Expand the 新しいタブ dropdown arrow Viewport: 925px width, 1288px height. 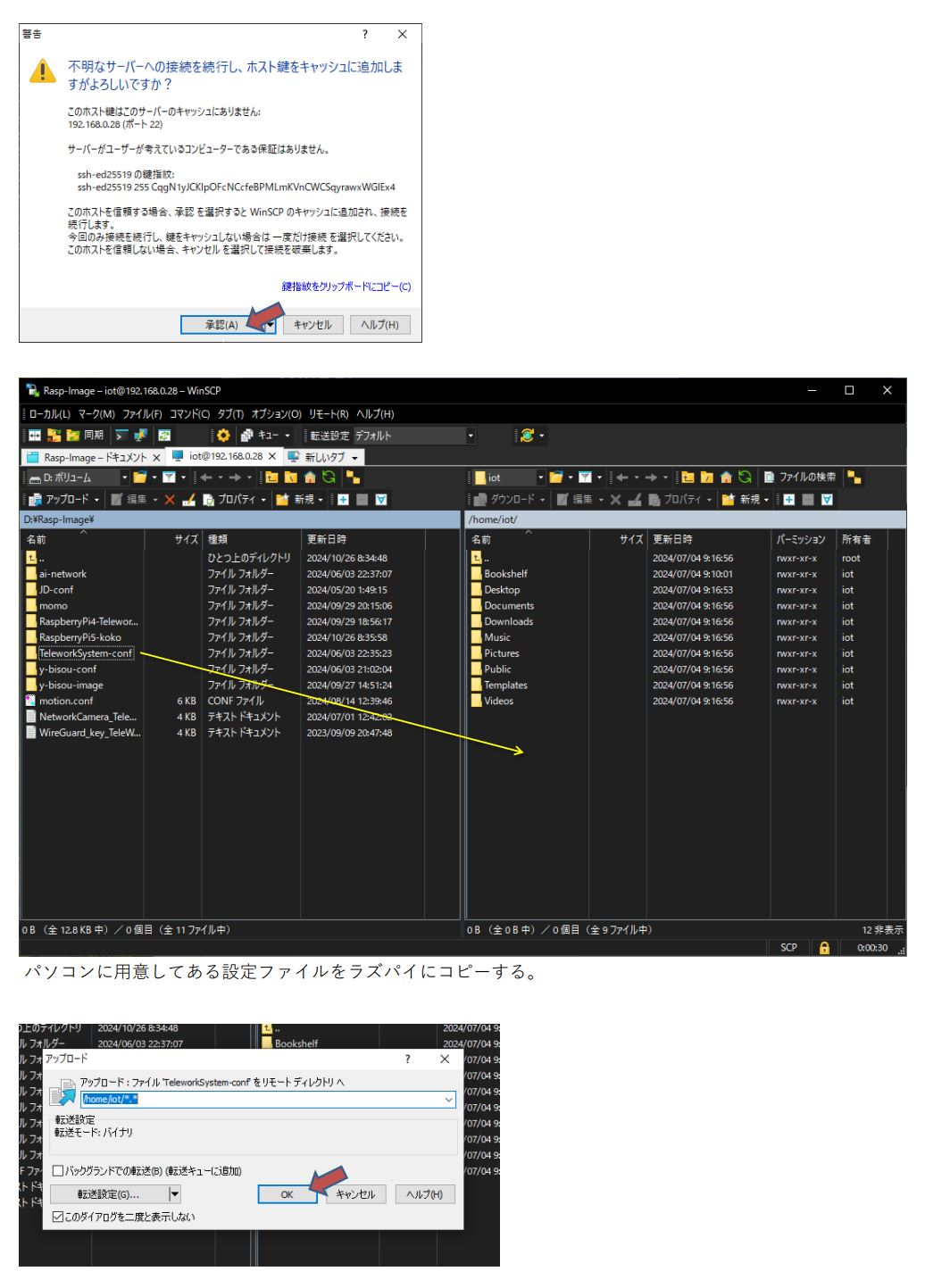click(x=354, y=457)
